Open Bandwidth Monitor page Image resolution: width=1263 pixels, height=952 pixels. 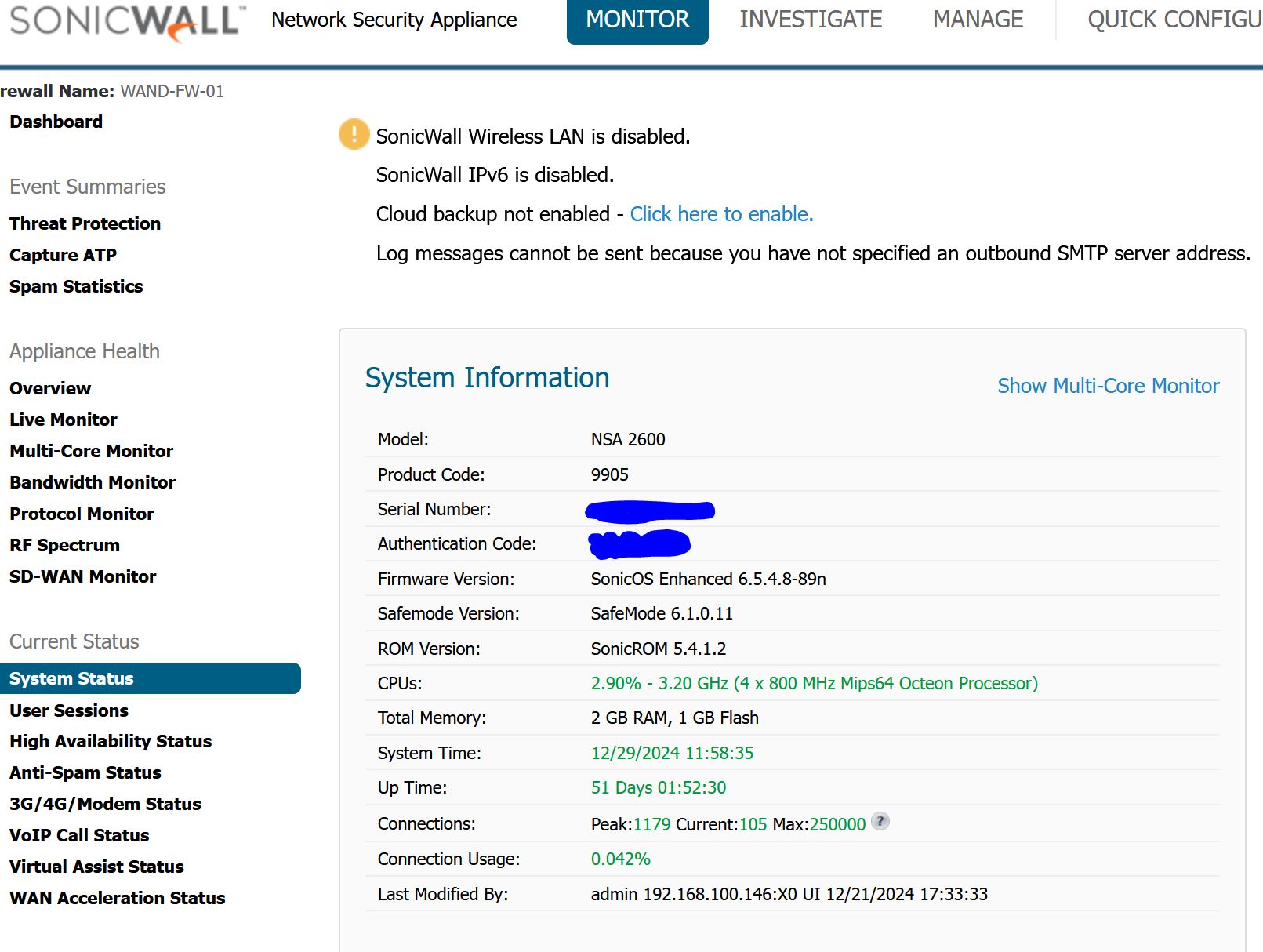tap(93, 482)
